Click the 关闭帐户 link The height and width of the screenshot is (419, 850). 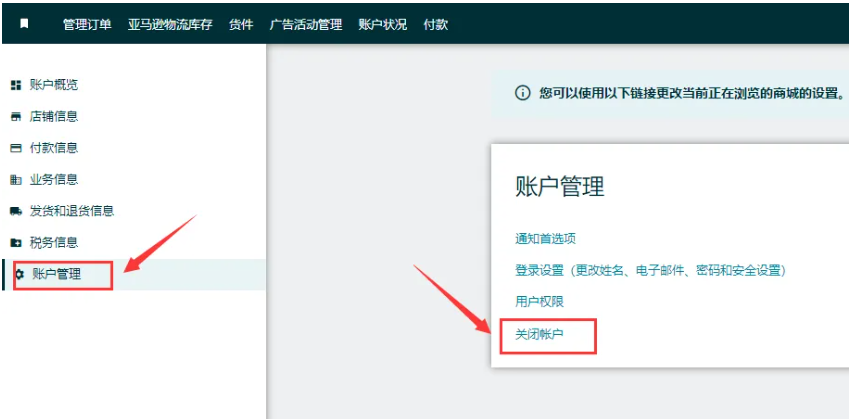(x=539, y=334)
